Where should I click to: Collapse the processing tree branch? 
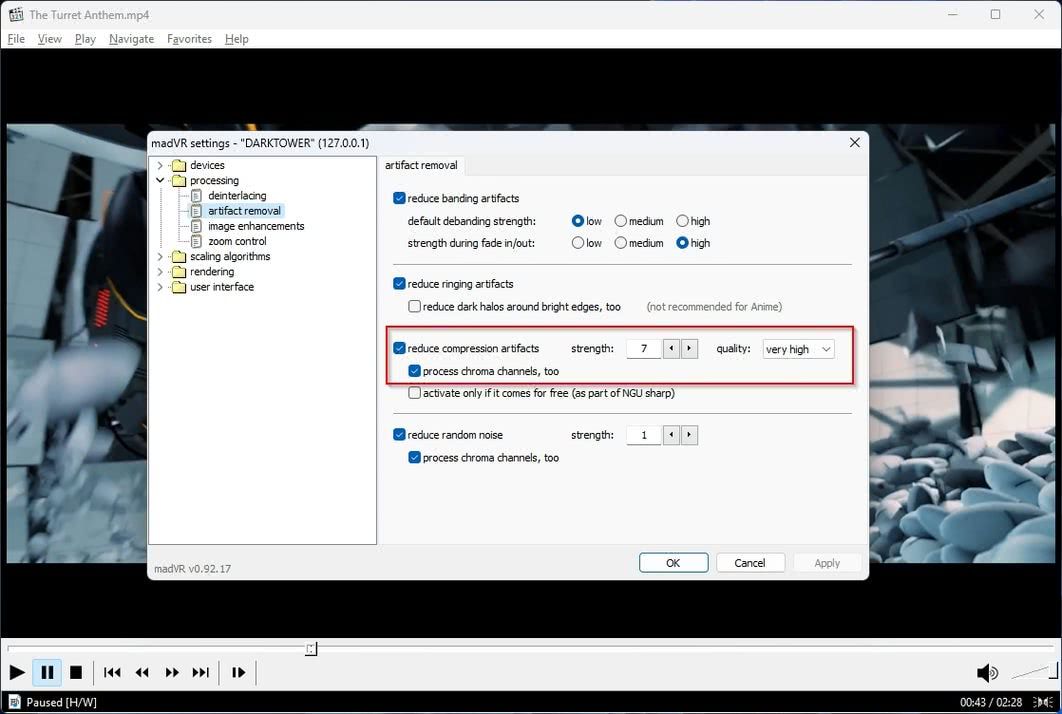pyautogui.click(x=159, y=180)
